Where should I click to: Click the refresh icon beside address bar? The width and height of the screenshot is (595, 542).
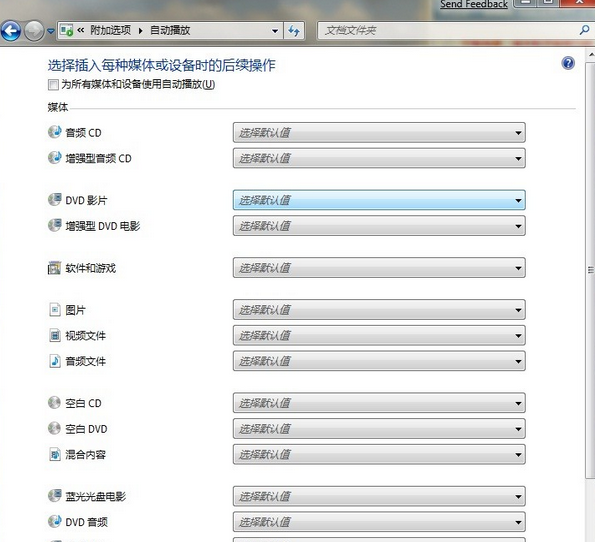[x=294, y=30]
